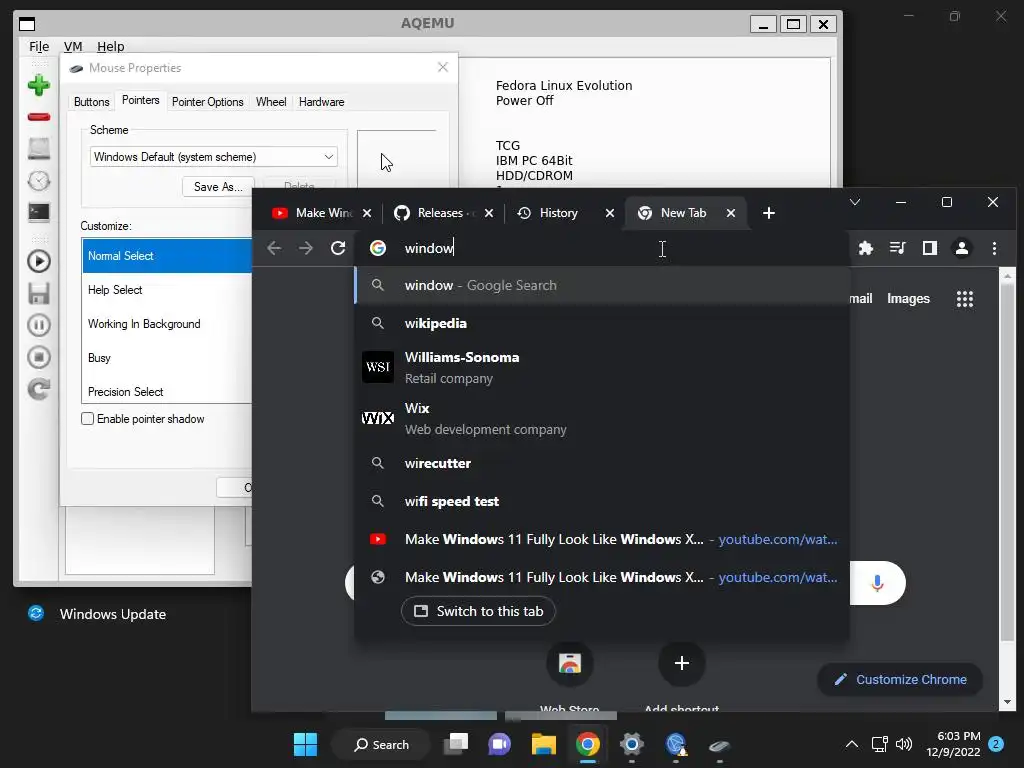Show hidden tray icons chevron

(852, 744)
